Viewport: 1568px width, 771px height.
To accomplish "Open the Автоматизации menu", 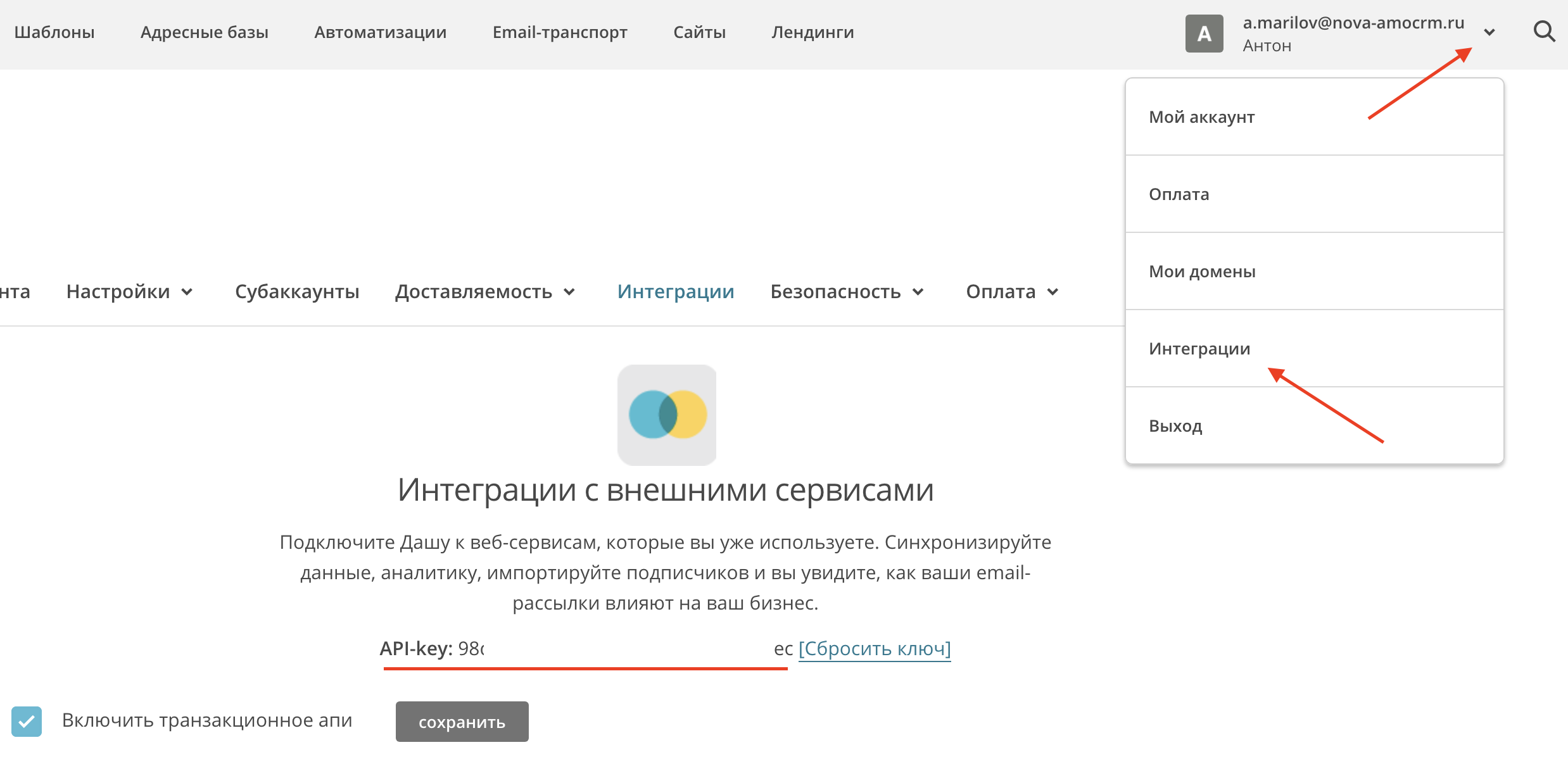I will tap(380, 32).
